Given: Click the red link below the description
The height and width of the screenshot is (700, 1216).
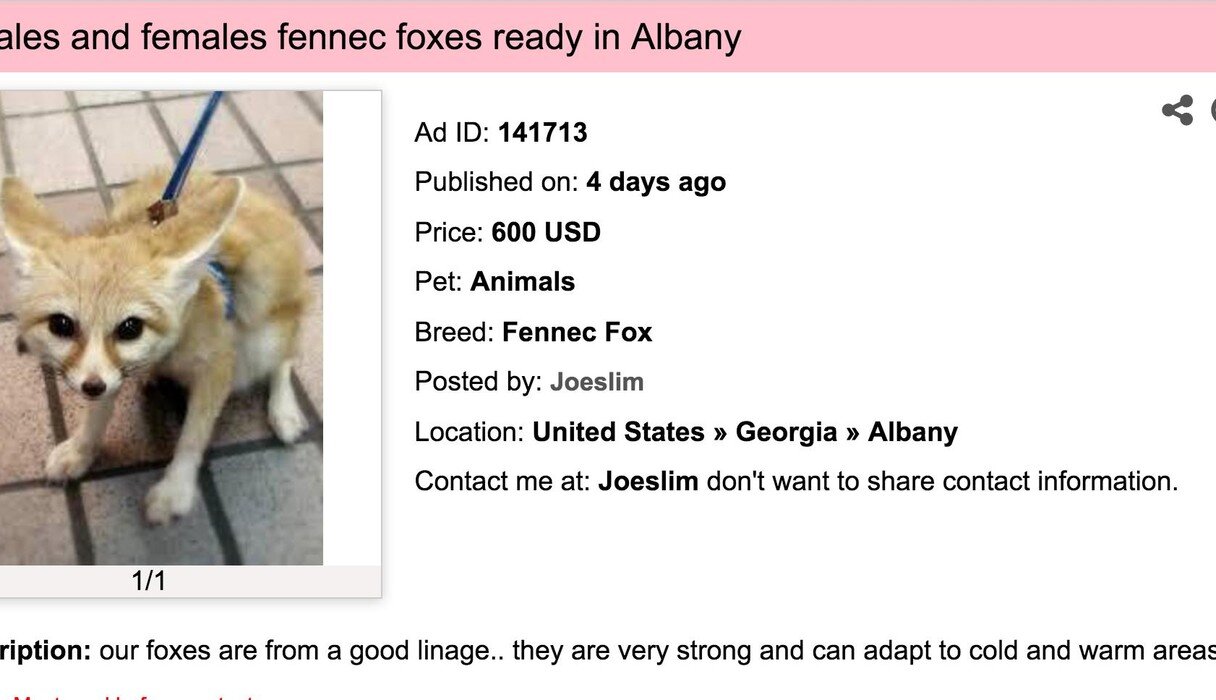Looking at the screenshot, I should tap(130, 695).
